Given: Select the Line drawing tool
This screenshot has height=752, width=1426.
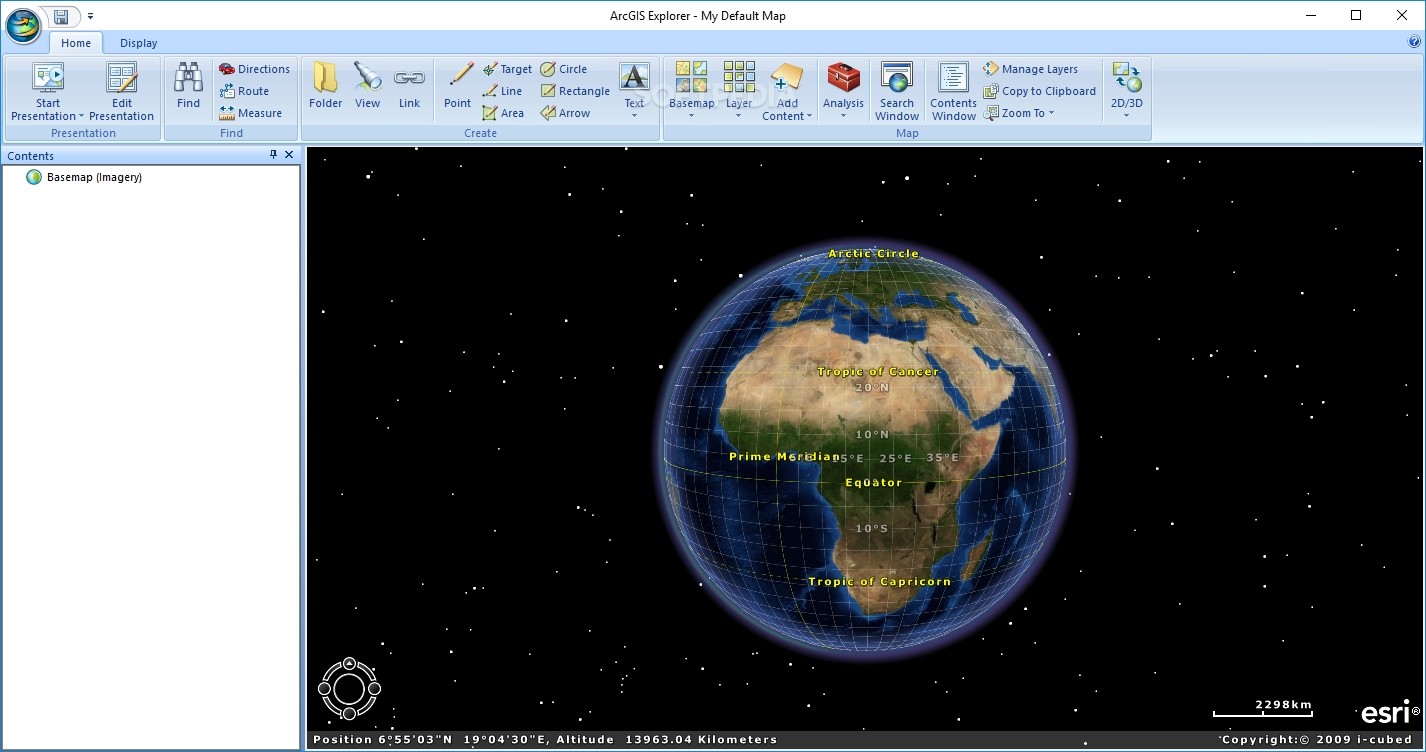Looking at the screenshot, I should (x=502, y=91).
